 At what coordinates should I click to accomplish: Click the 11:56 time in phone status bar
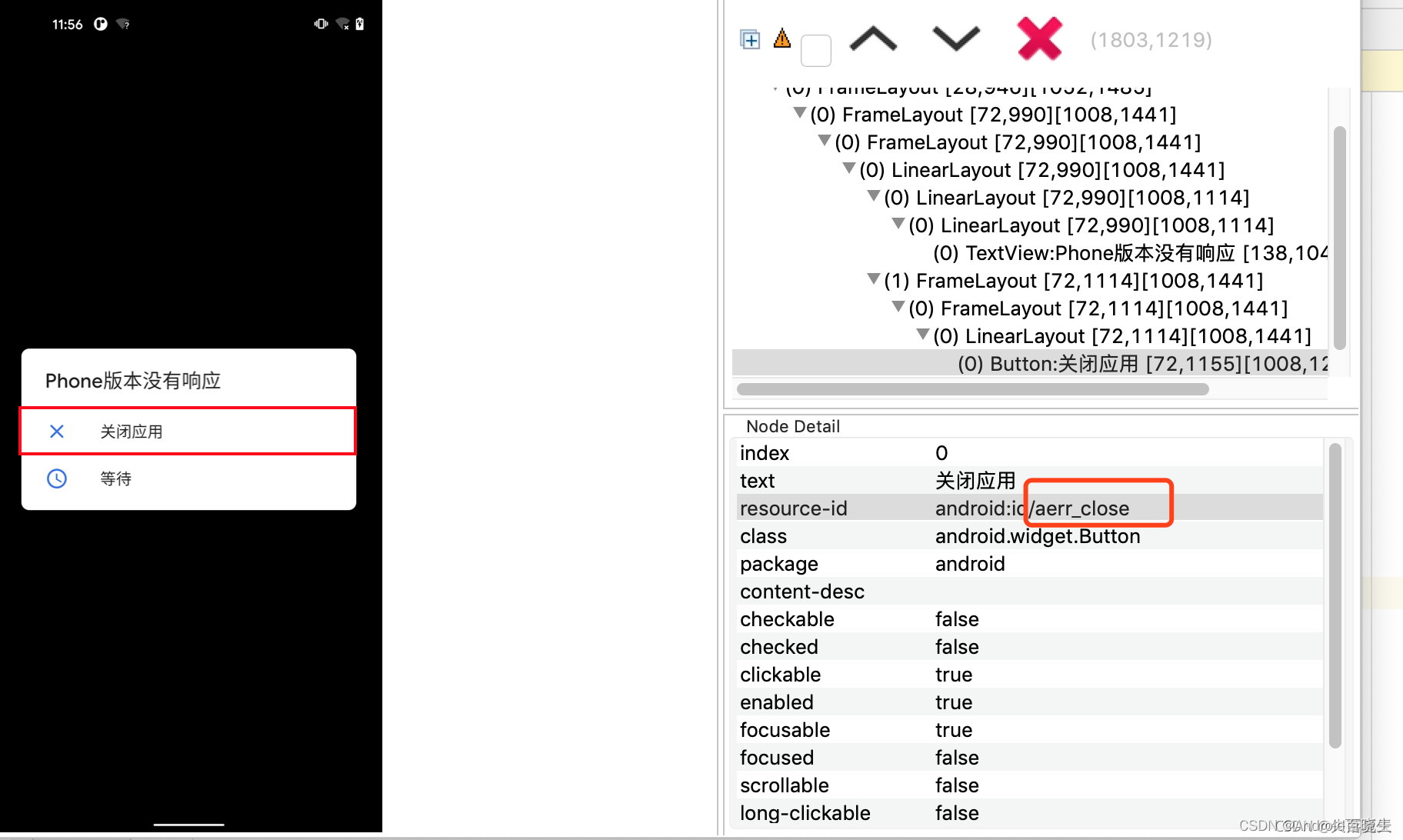click(67, 25)
